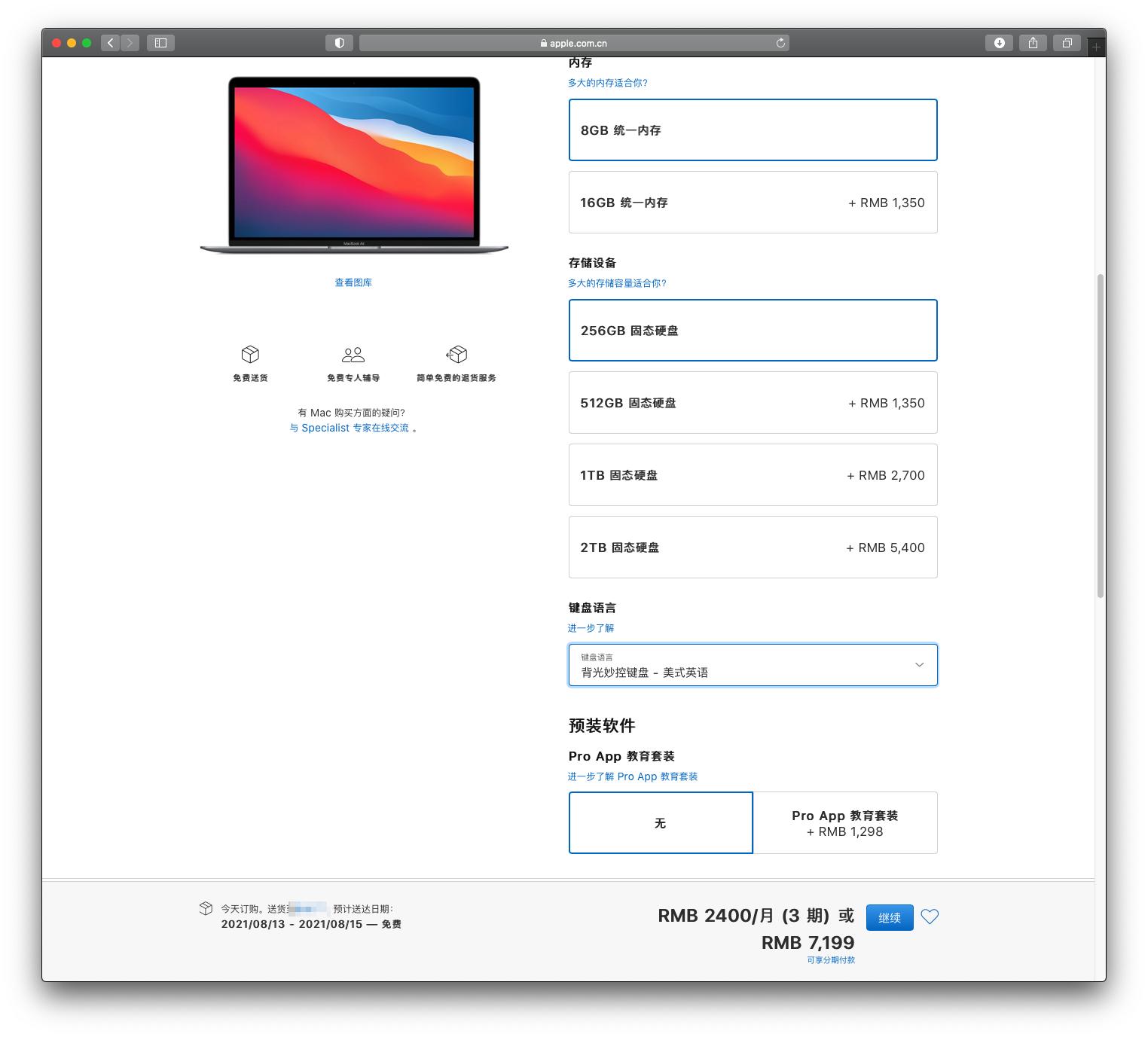Select 1TB 固态硬盘 storage
The height and width of the screenshot is (1037, 1148).
[753, 474]
